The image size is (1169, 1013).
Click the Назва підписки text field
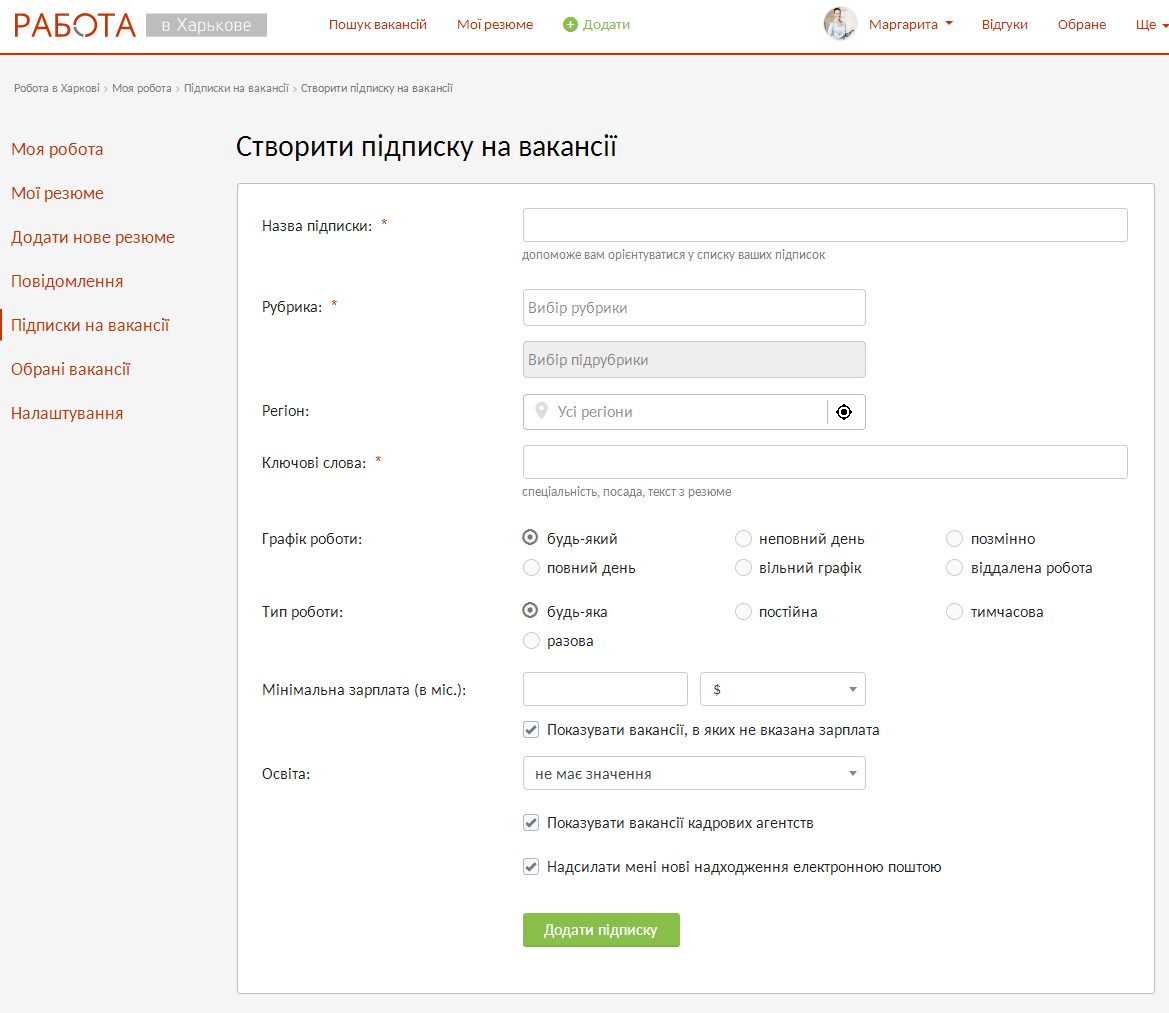(x=825, y=225)
